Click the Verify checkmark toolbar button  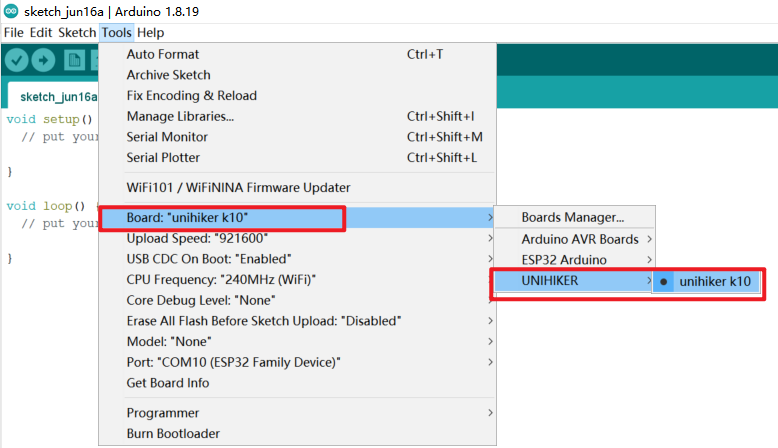point(16,61)
